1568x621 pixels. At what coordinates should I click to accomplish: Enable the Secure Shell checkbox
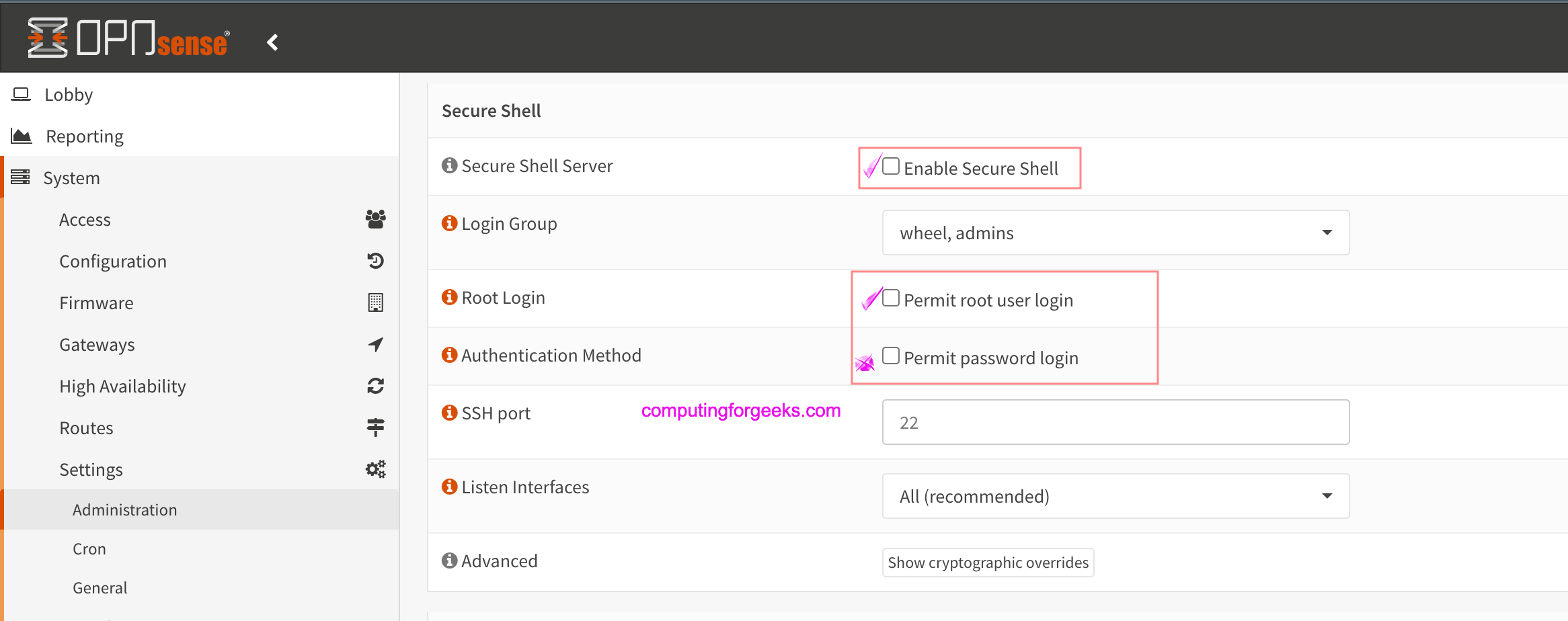891,166
